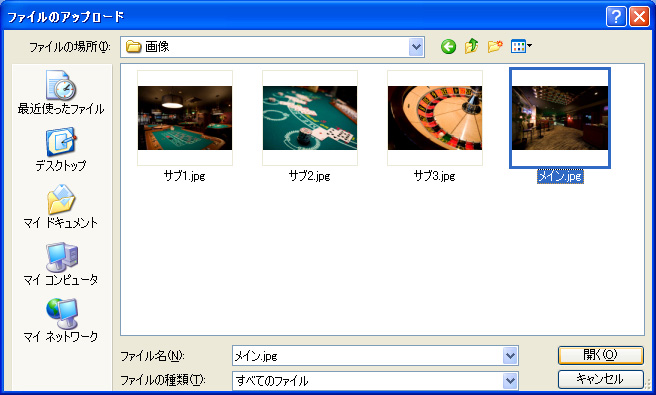The width and height of the screenshot is (656, 395).
Task: Open マイ ドキュメント in places bar
Action: 61,206
